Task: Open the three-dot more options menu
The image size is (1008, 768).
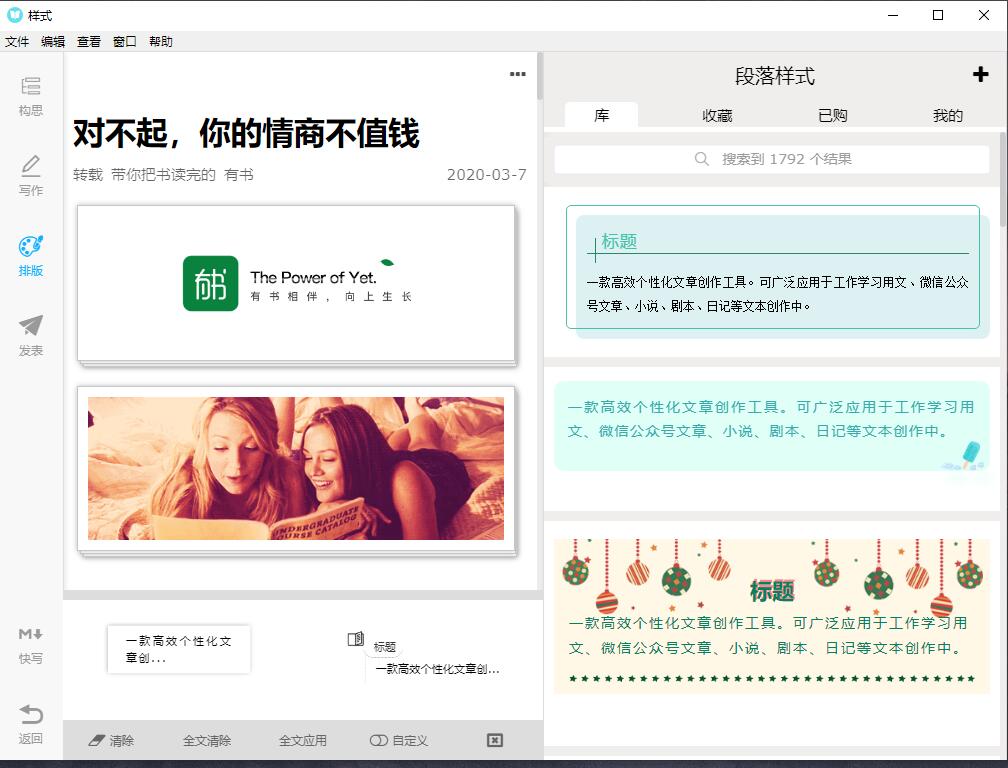Action: coord(517,74)
